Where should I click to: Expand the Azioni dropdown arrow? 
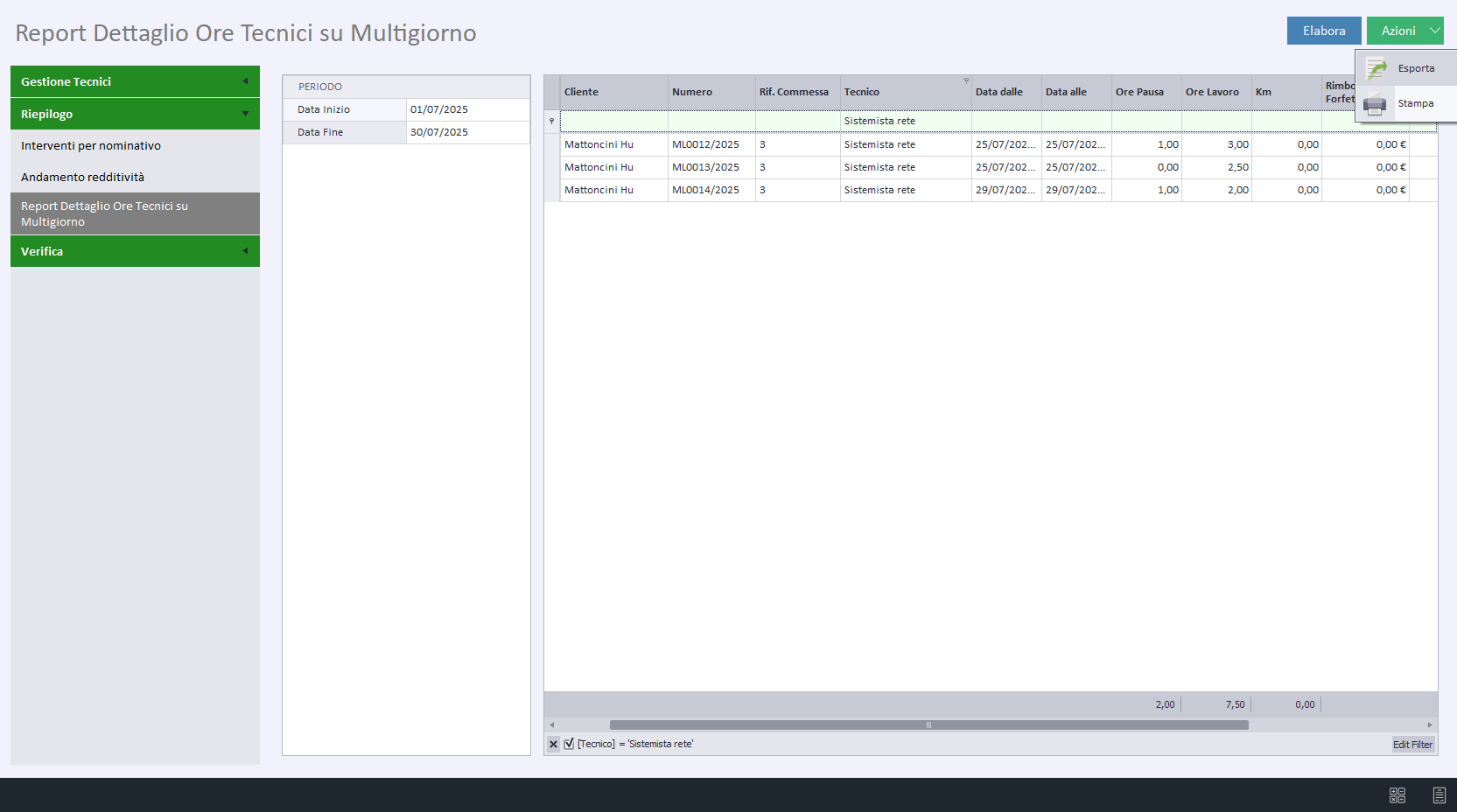[1435, 31]
